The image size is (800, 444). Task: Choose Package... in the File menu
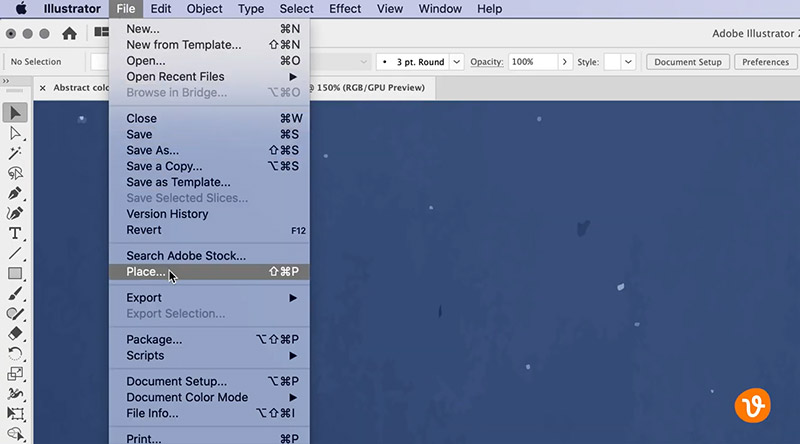209,339
